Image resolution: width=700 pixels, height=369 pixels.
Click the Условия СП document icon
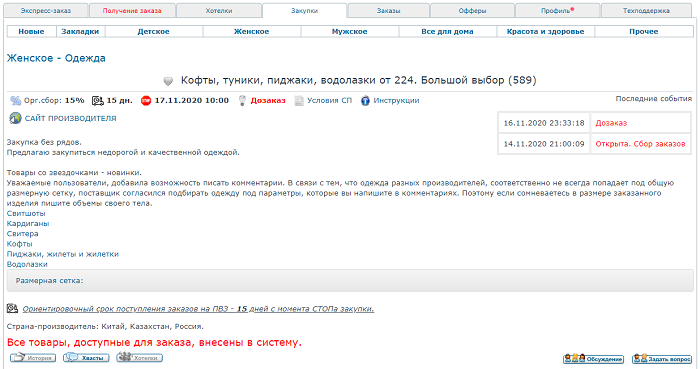pos(299,100)
